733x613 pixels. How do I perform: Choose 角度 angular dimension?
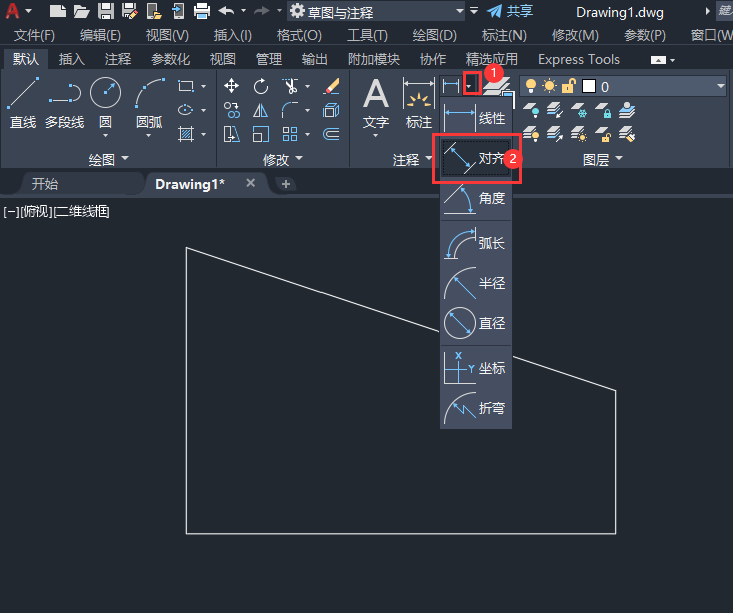[477, 198]
